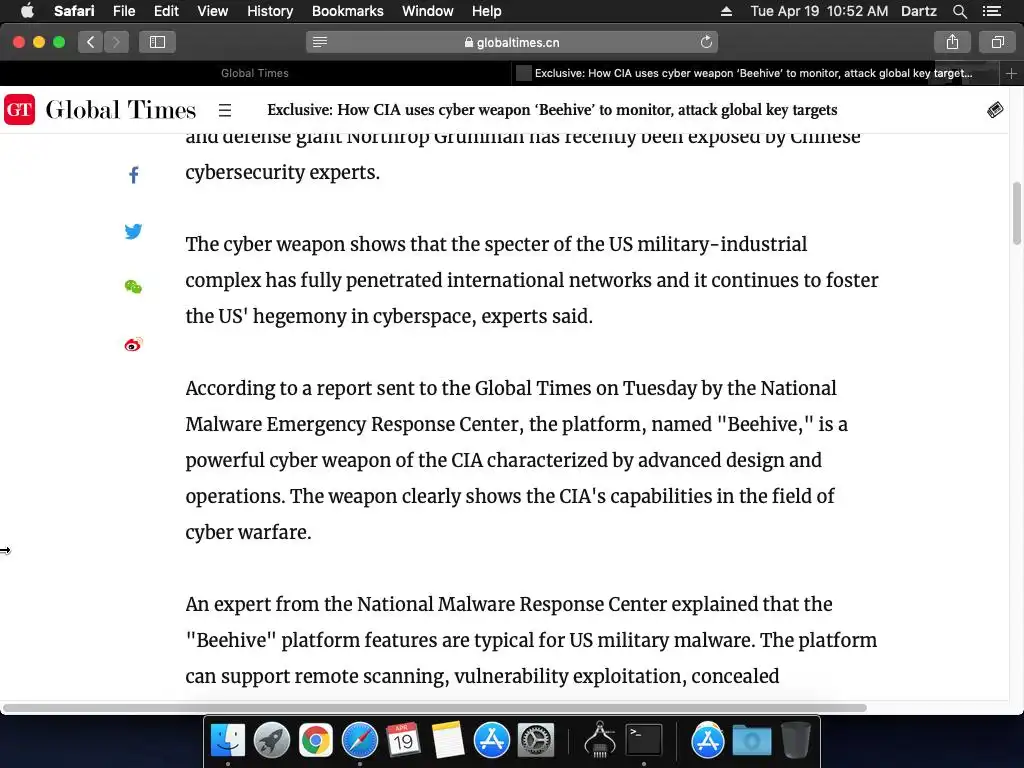
Task: Share article on Facebook
Action: coord(133,174)
